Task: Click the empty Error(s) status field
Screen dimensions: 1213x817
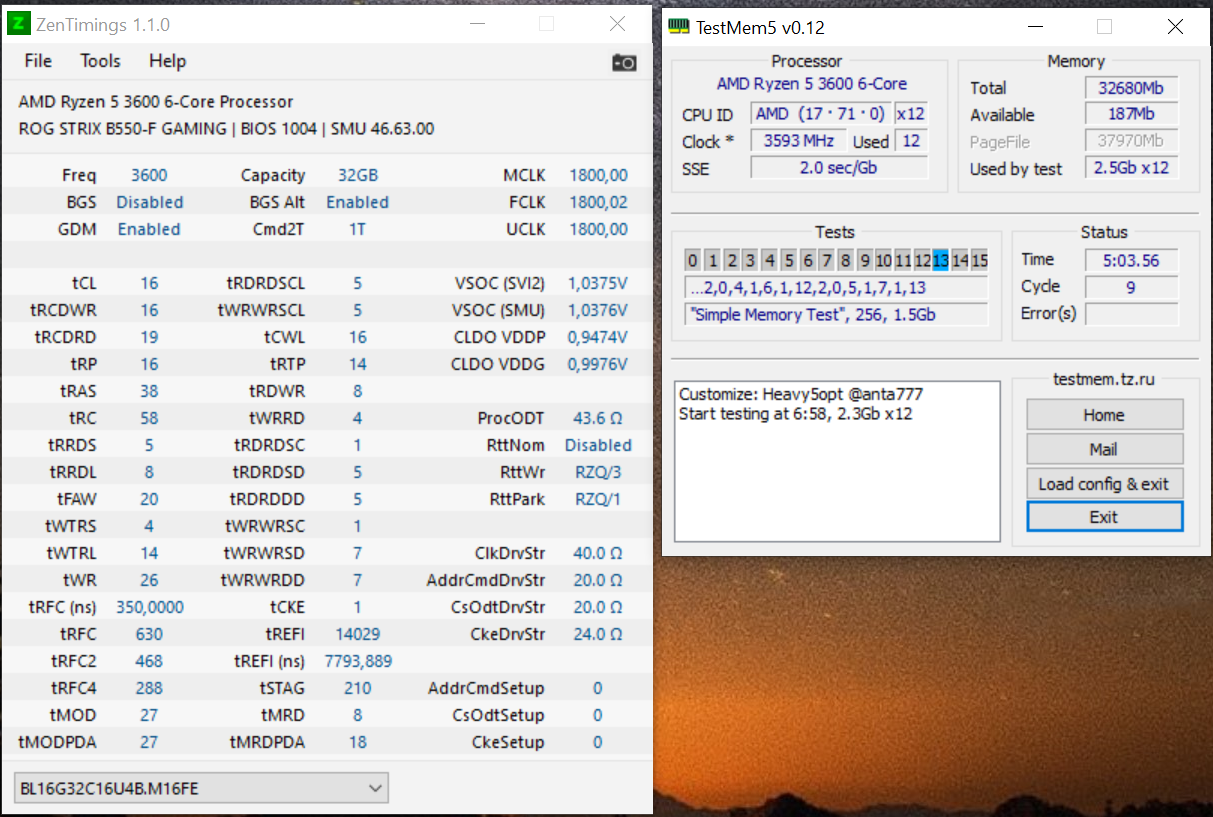Action: tap(1131, 314)
